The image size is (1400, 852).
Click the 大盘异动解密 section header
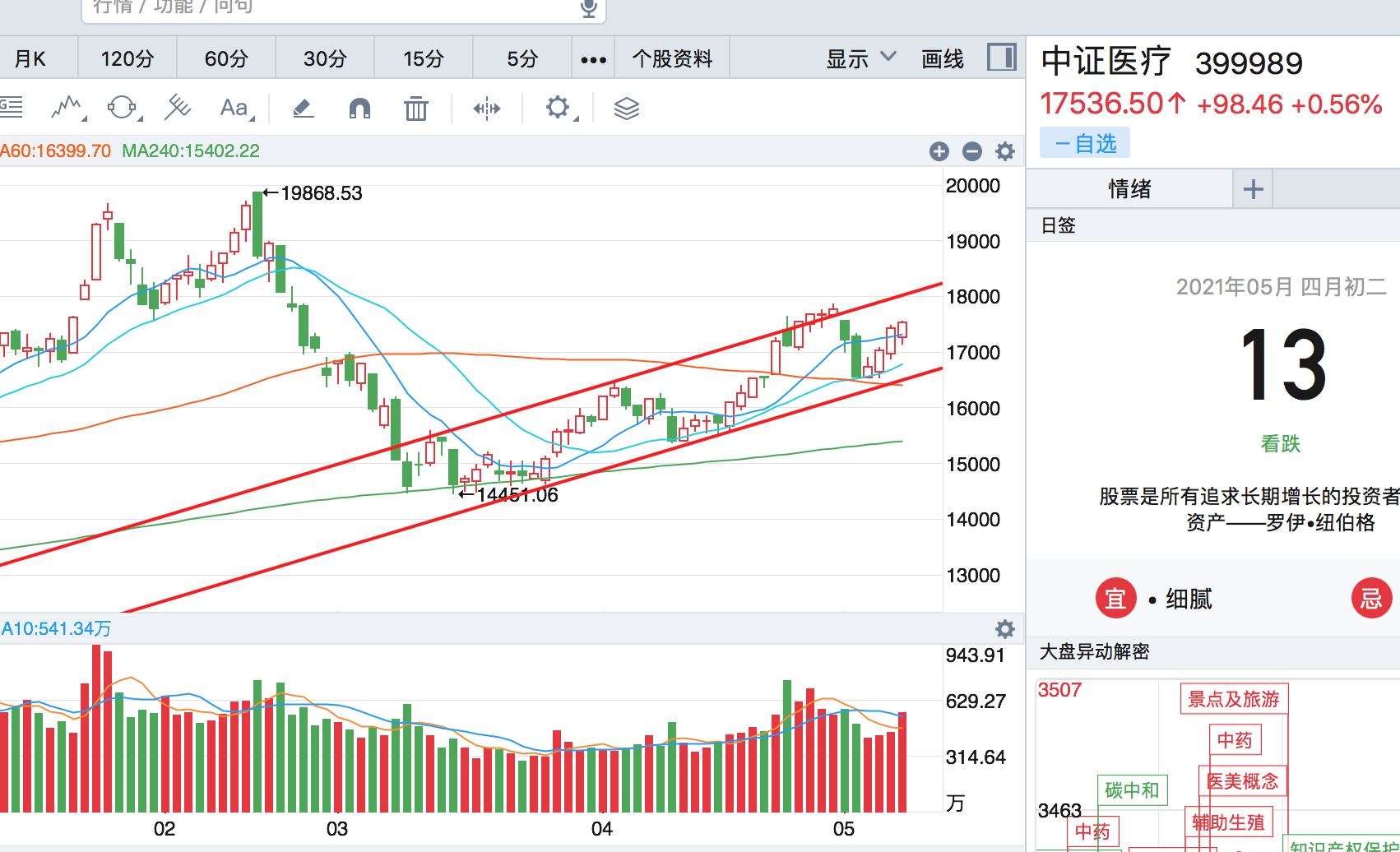coord(1094,651)
